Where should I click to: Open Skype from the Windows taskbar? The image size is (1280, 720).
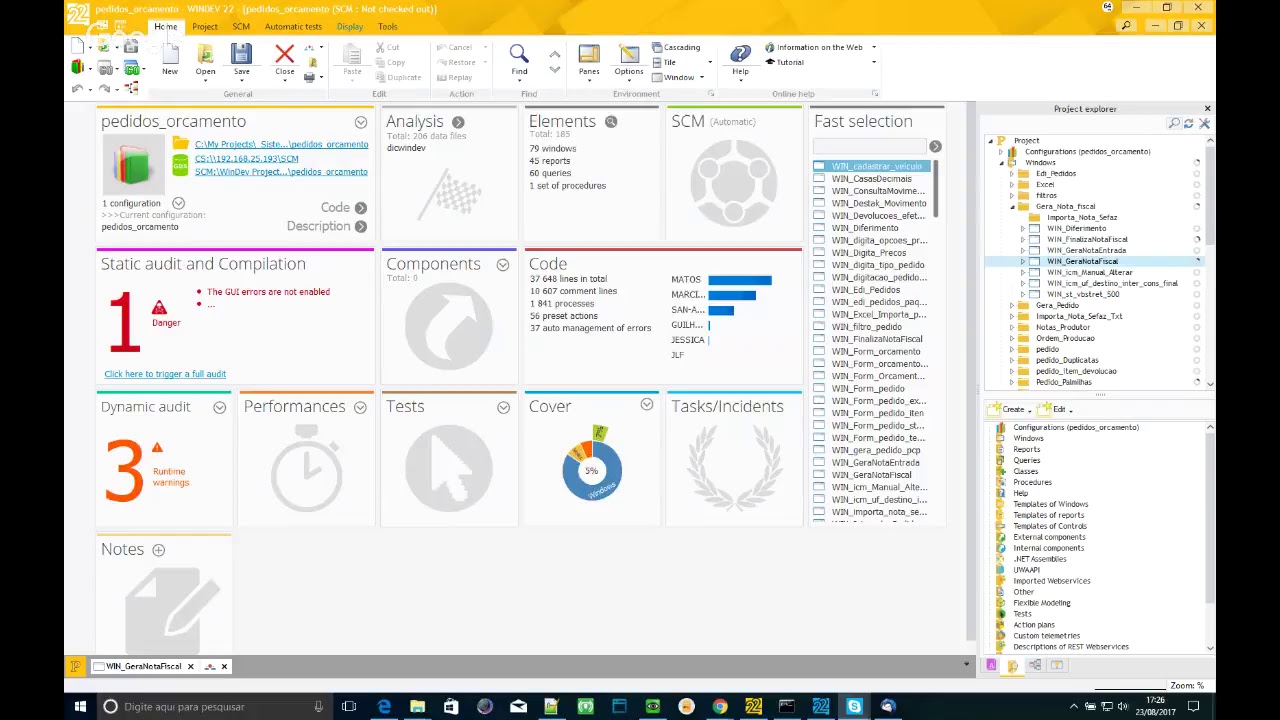[x=854, y=707]
